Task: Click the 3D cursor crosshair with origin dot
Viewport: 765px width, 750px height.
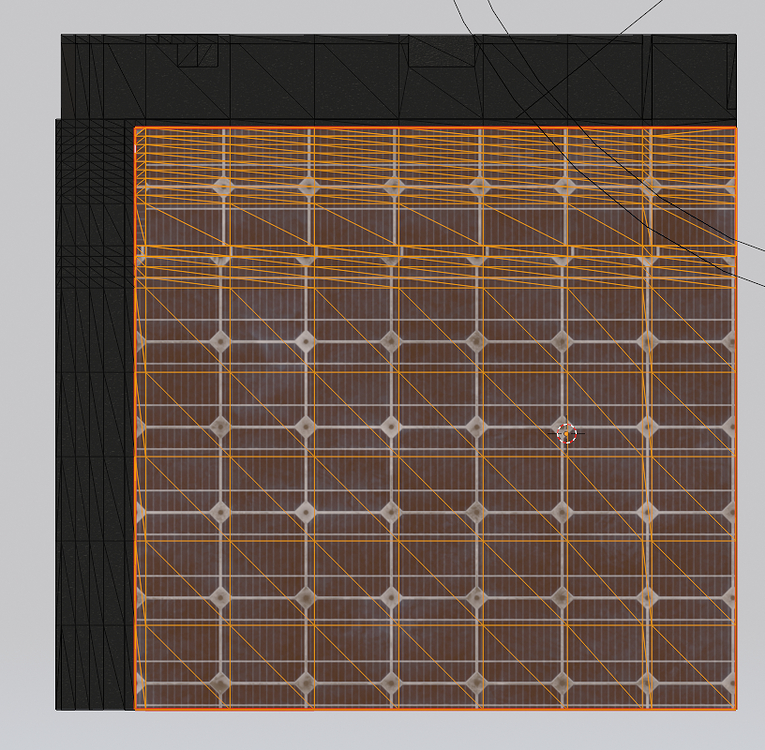Action: coord(566,433)
